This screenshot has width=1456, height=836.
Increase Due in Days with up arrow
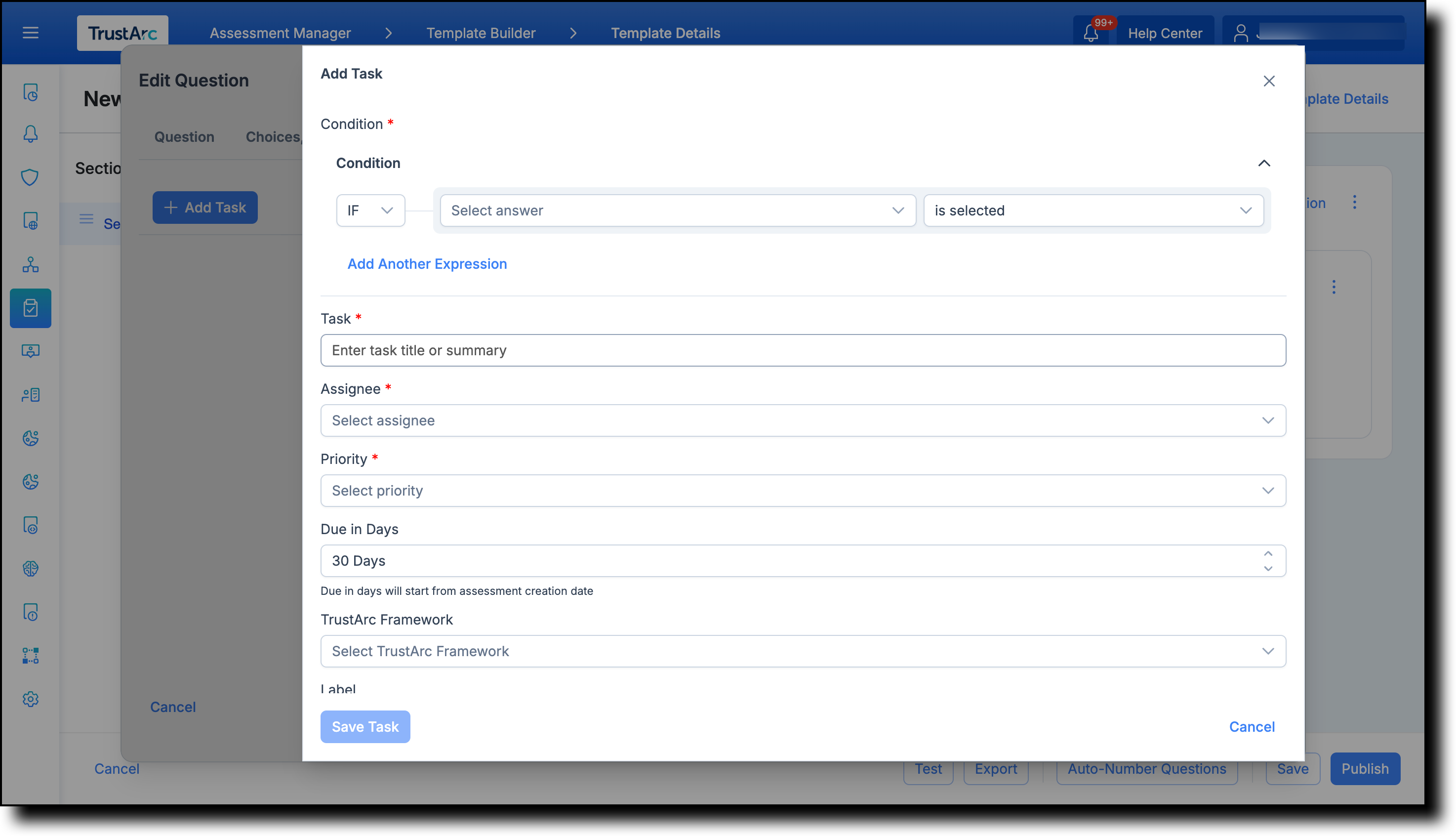point(1268,553)
